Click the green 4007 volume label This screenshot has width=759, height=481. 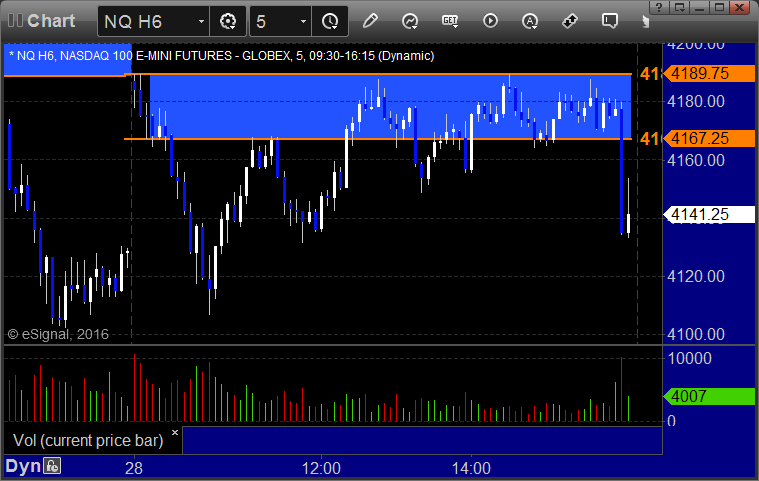[709, 396]
